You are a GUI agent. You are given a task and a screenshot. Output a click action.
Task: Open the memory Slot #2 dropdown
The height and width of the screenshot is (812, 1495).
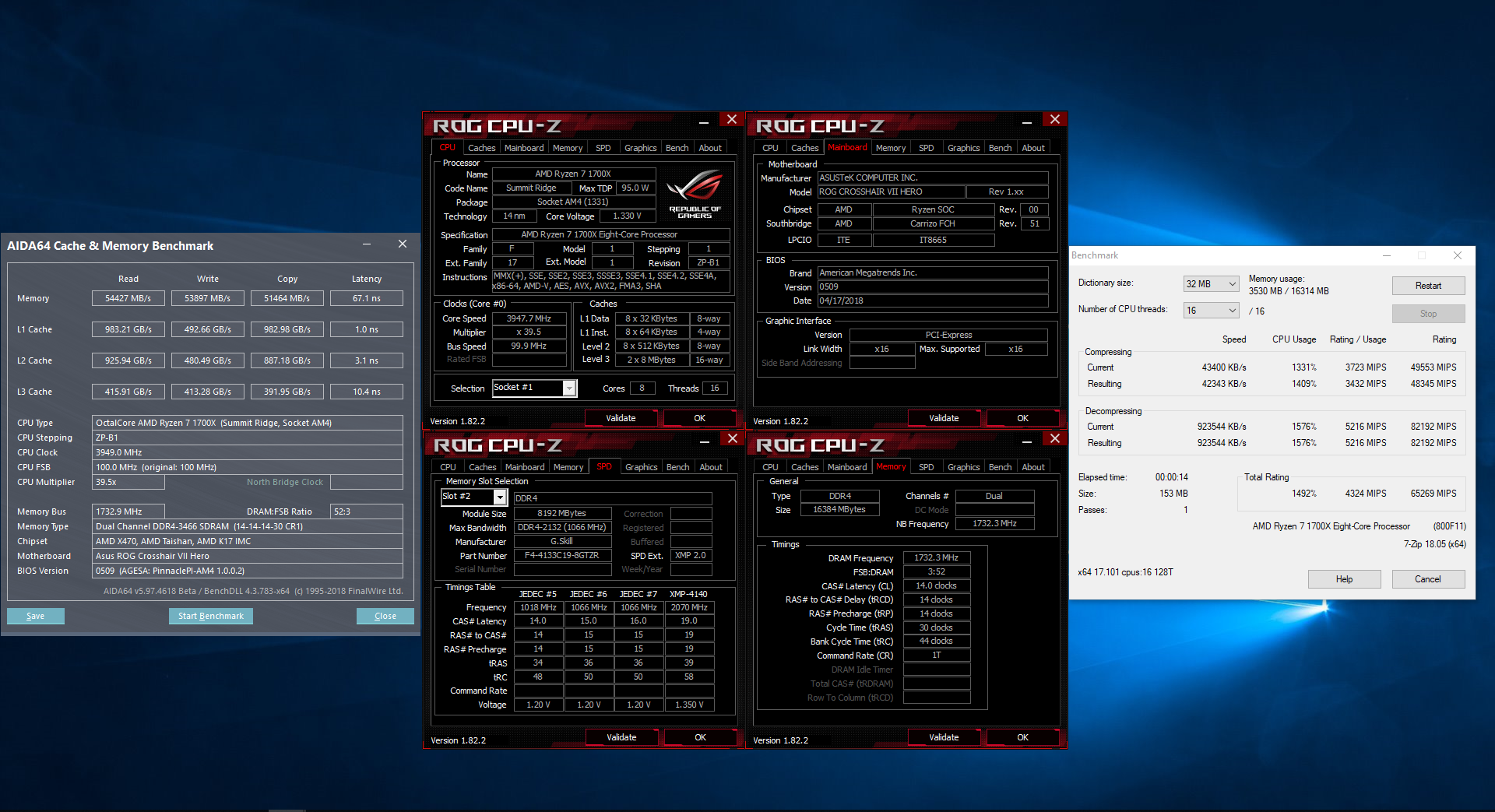[x=499, y=496]
